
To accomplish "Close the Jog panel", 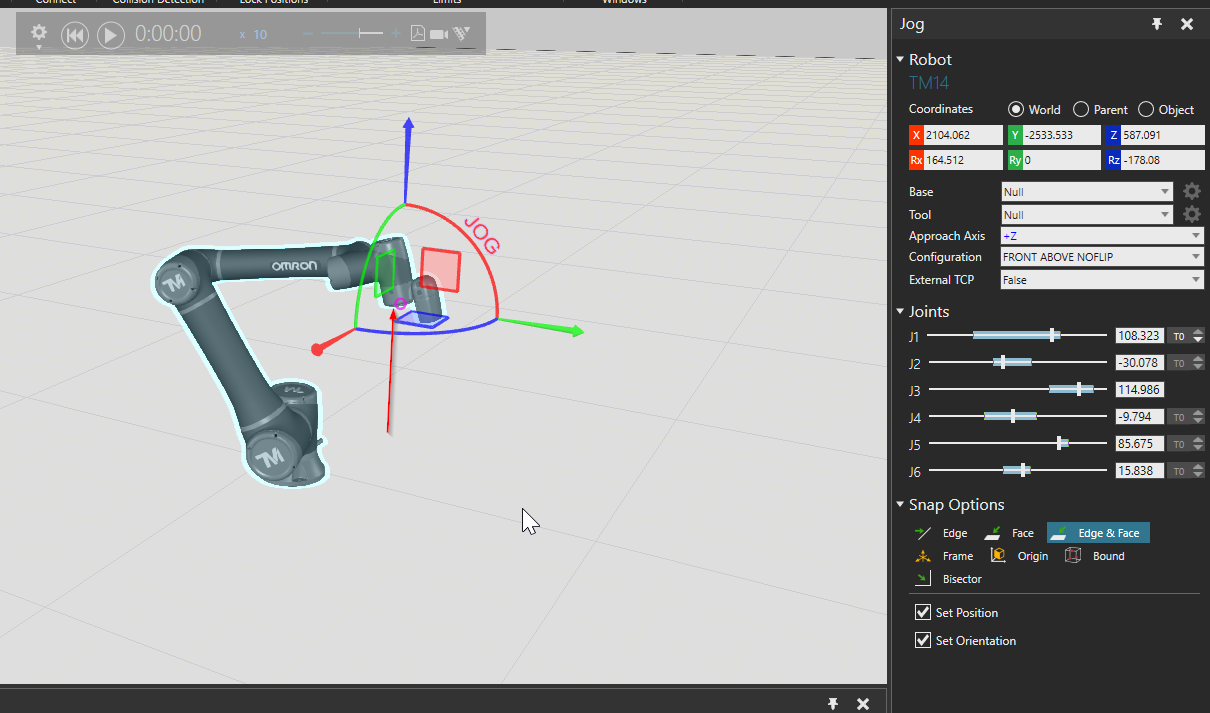I will click(x=1187, y=24).
